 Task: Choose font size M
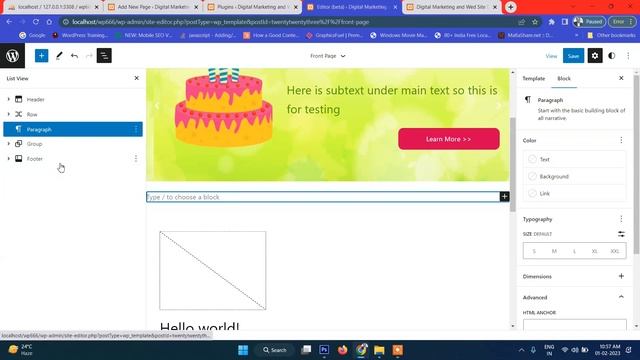click(x=554, y=251)
